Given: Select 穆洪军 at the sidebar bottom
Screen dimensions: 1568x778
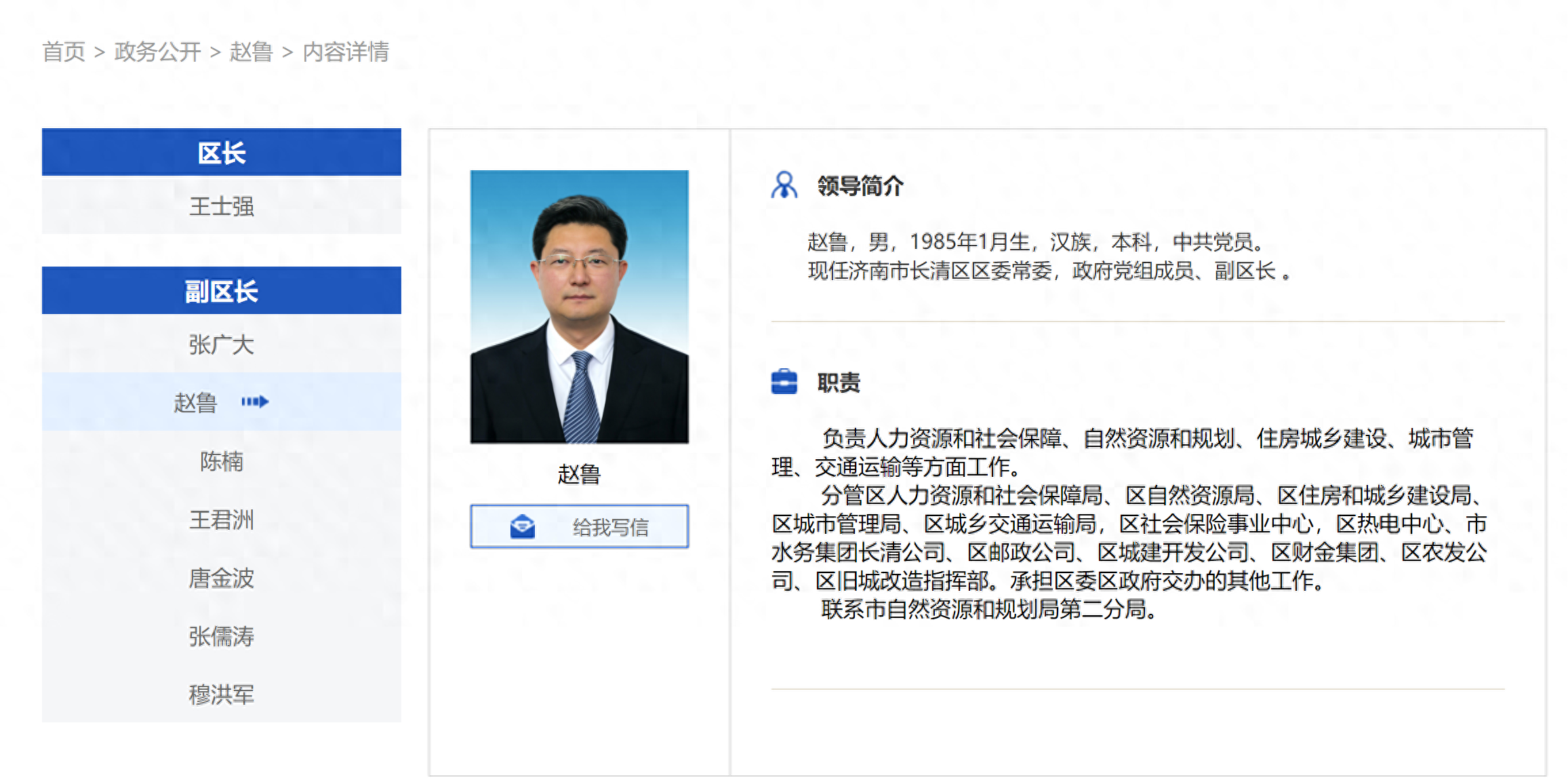Looking at the screenshot, I should [221, 695].
